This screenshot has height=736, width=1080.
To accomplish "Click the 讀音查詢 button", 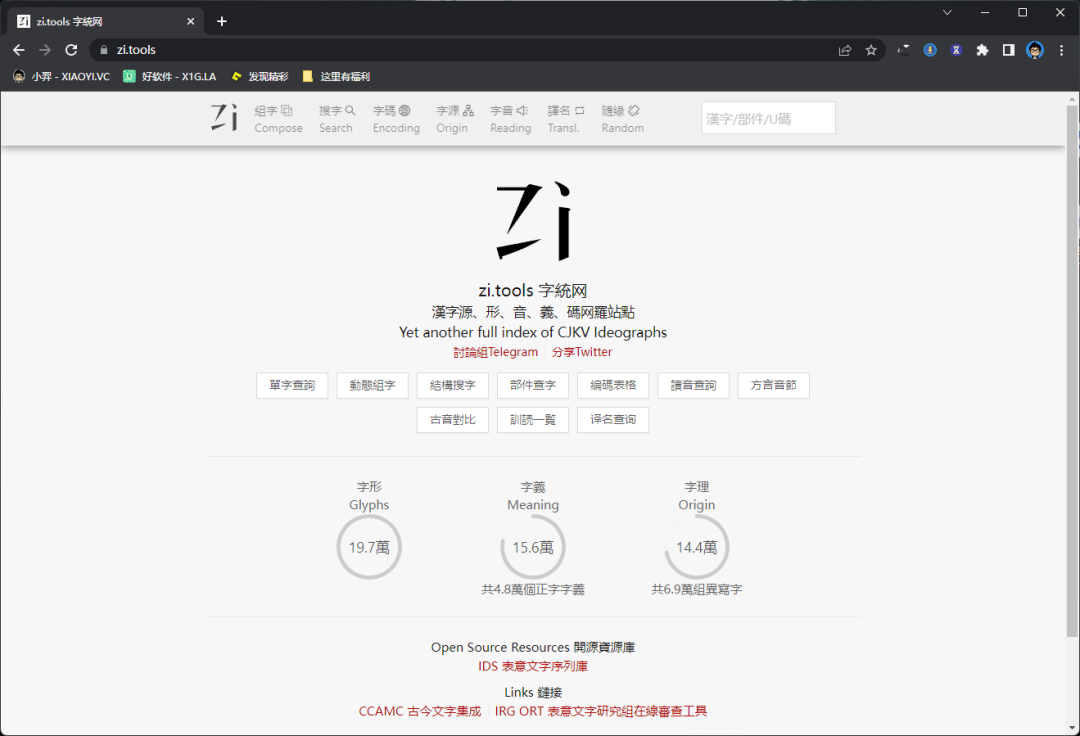I will click(x=693, y=386).
